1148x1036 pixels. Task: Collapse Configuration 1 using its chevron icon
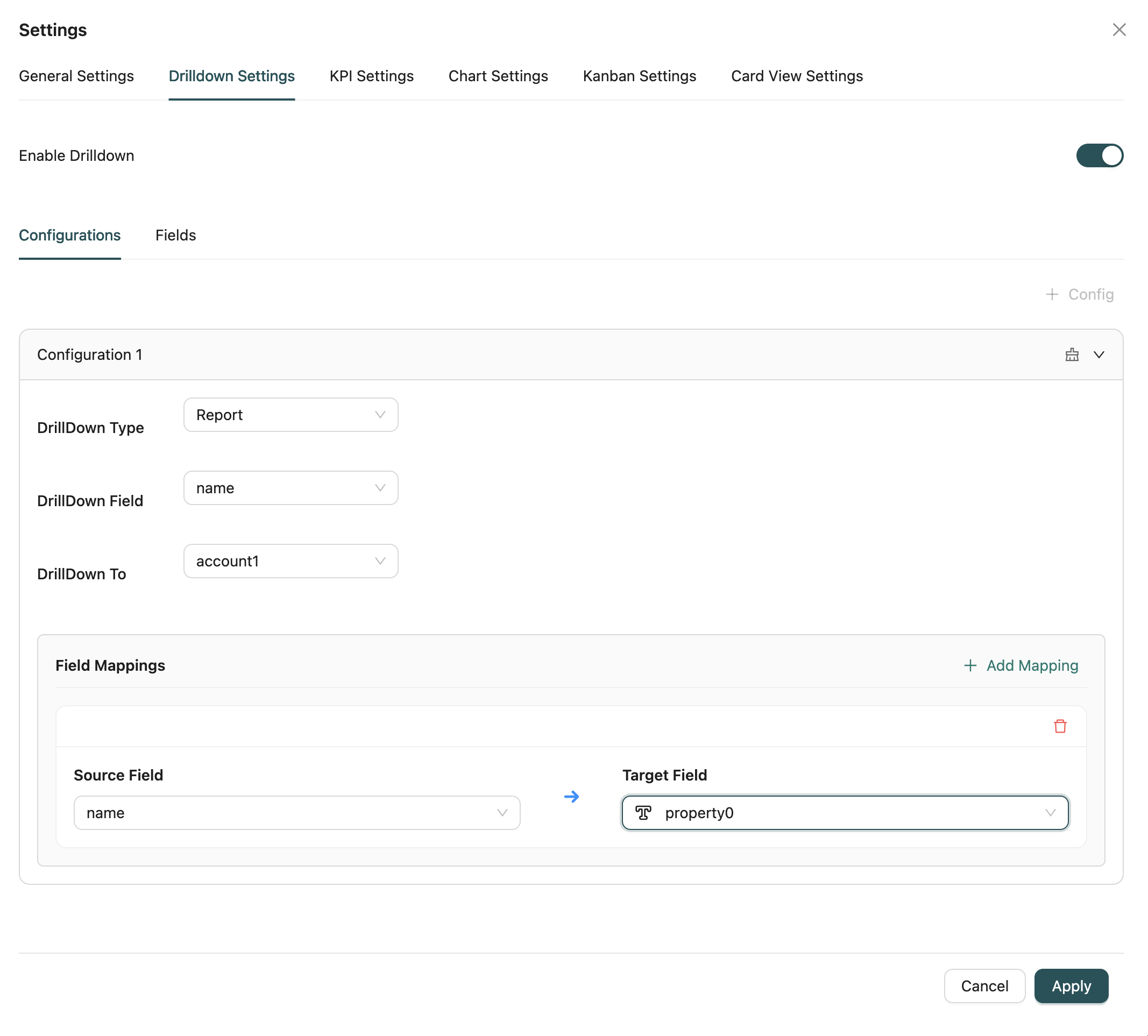(x=1099, y=354)
